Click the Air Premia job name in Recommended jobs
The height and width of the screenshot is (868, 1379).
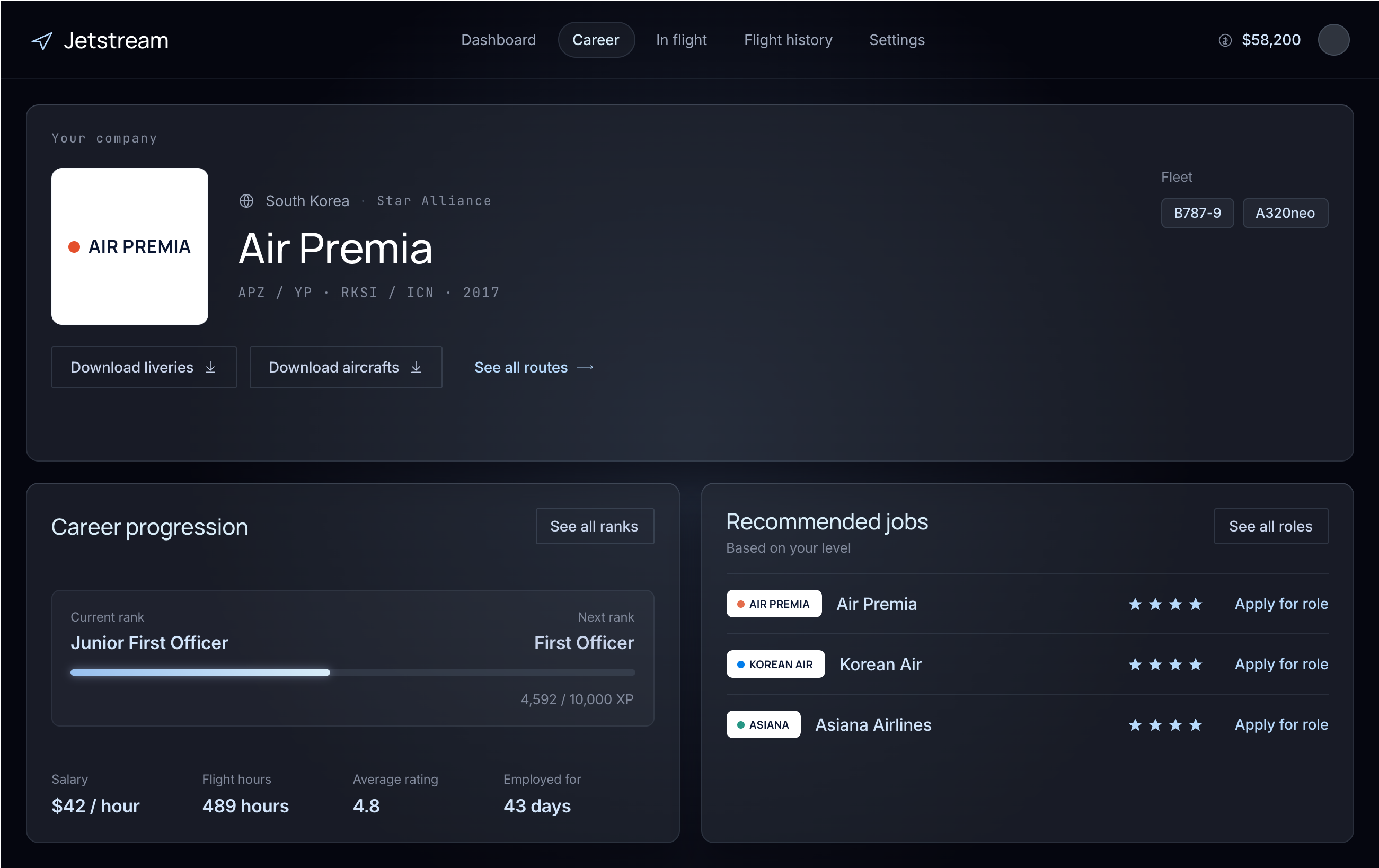(877, 604)
